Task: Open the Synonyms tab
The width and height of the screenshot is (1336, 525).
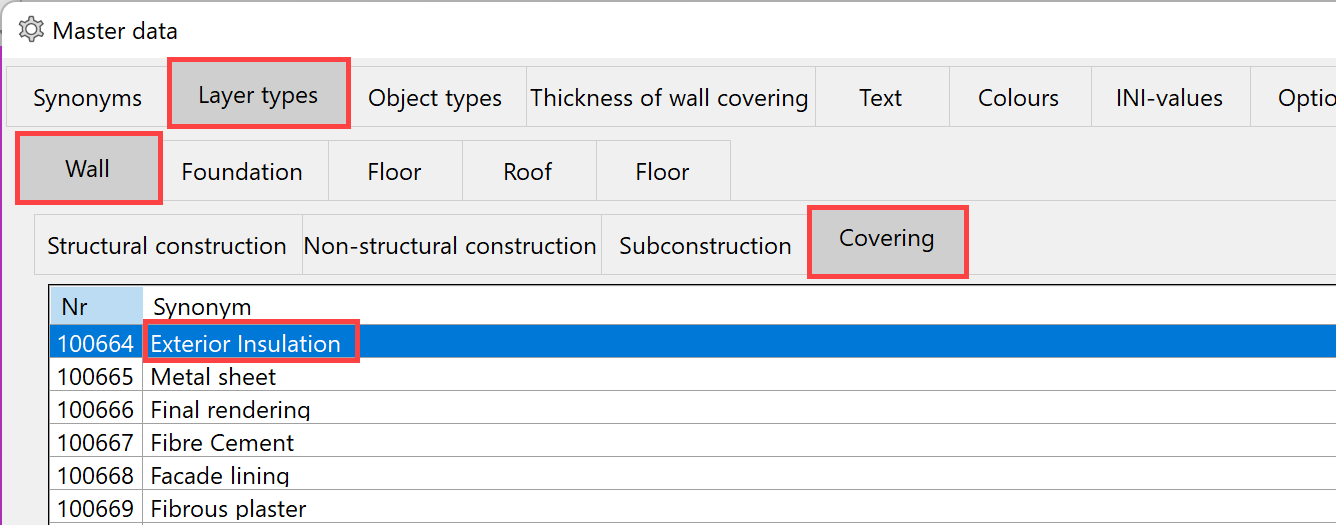Action: tap(87, 98)
